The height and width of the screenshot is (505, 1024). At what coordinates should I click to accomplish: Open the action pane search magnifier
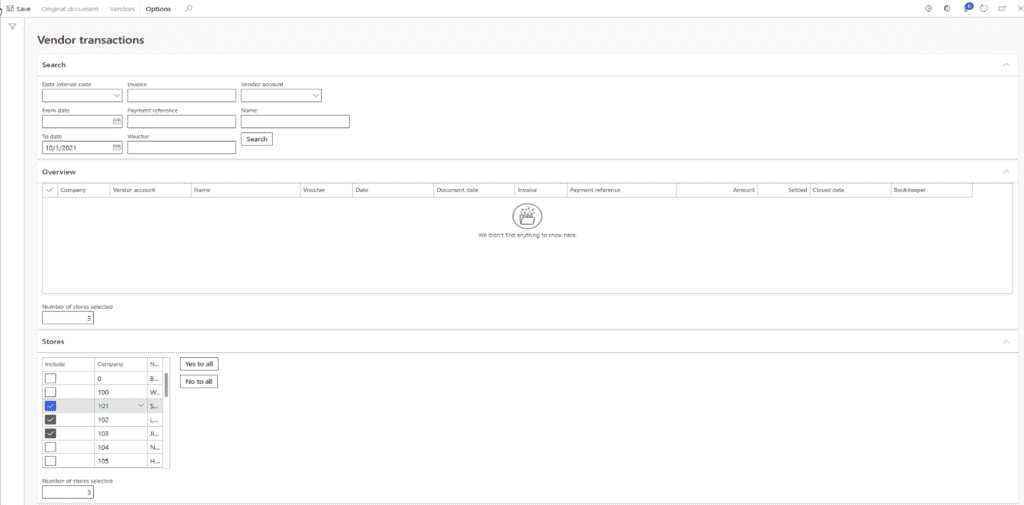pyautogui.click(x=189, y=9)
